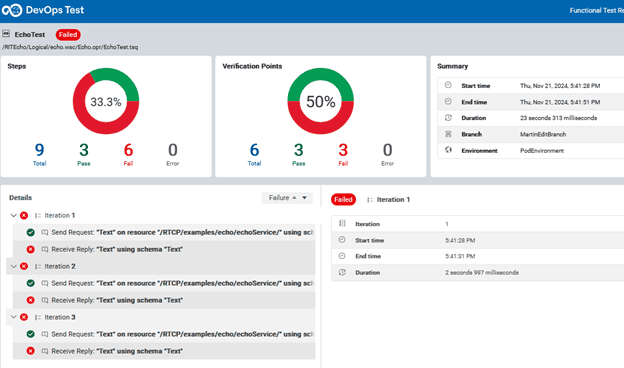This screenshot has width=624, height=368.
Task: Select Send Request step under Iteration 2
Action: click(x=164, y=283)
